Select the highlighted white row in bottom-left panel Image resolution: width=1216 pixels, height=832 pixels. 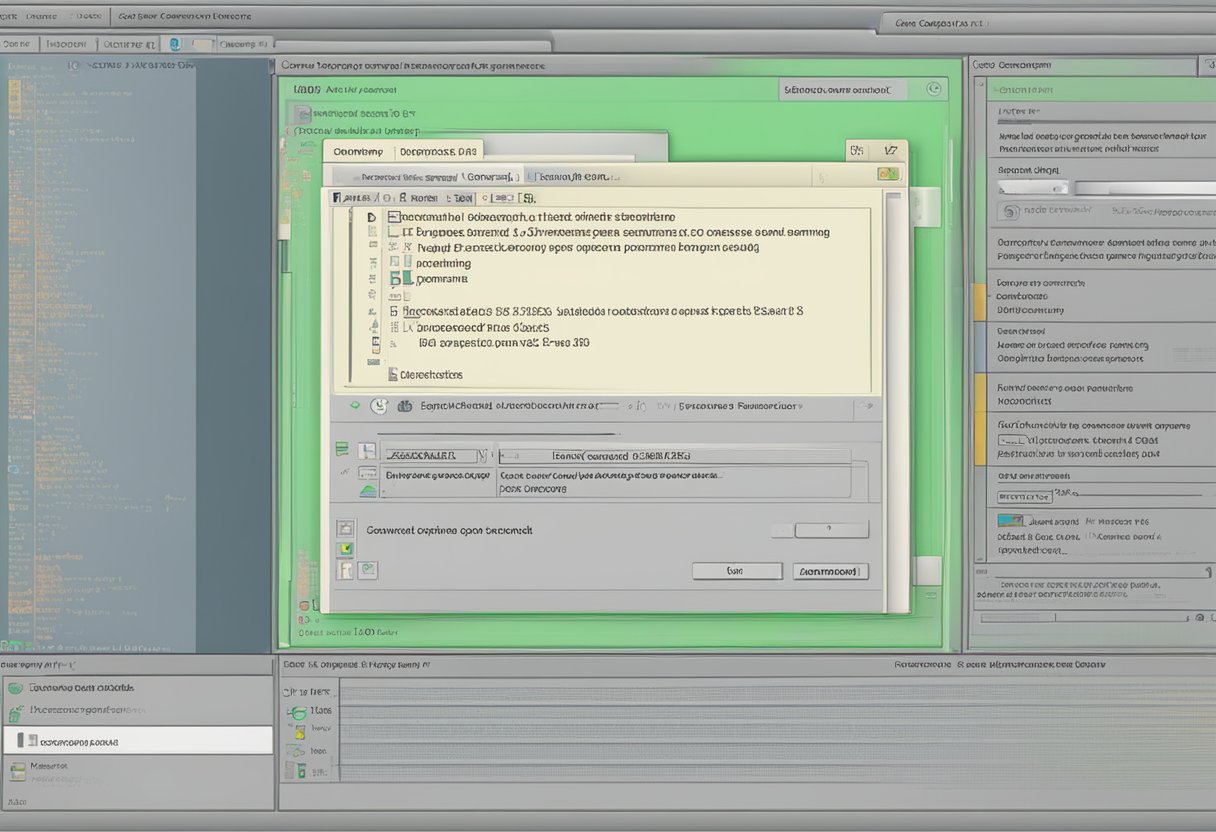138,741
